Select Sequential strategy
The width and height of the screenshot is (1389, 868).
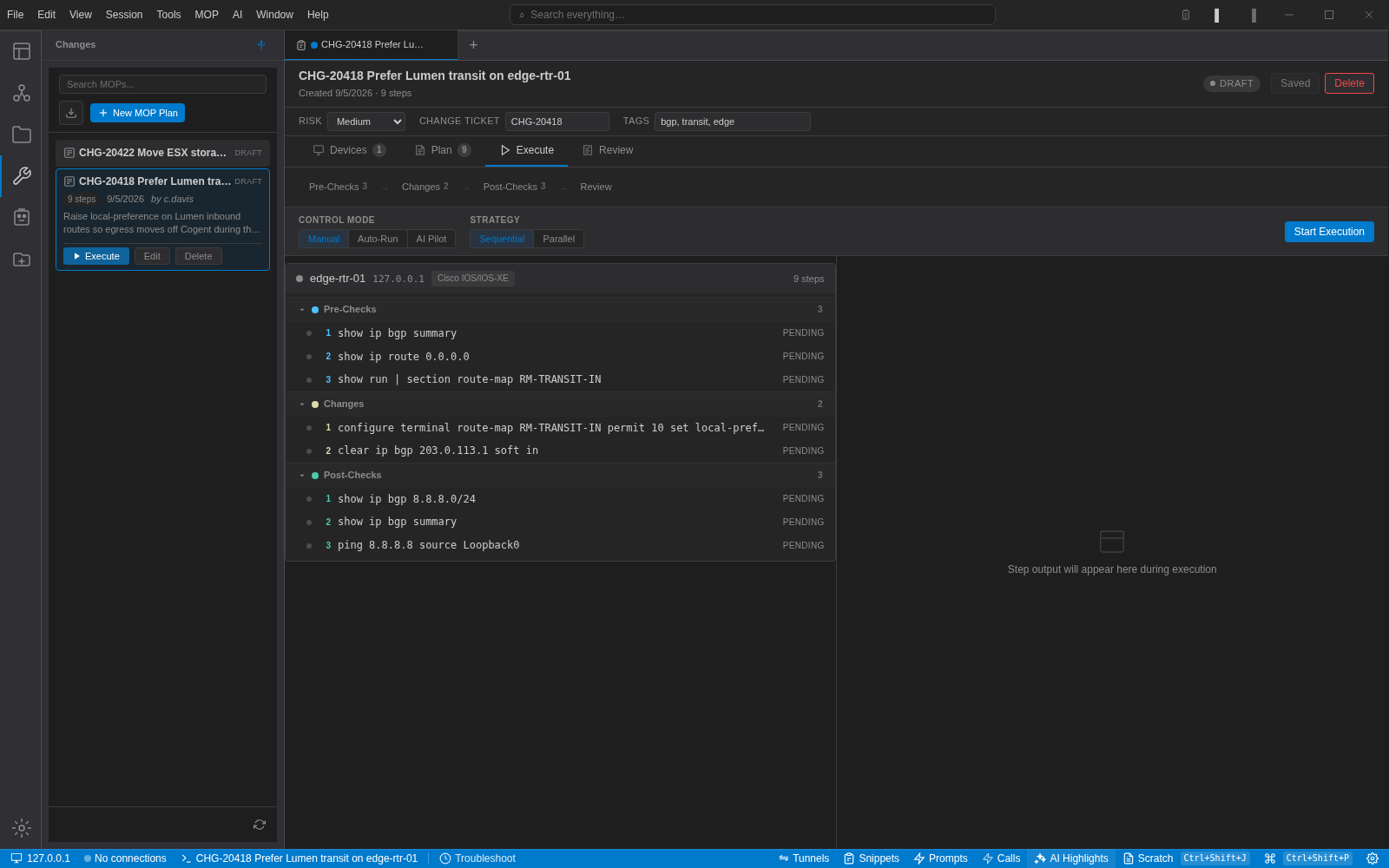[x=502, y=239]
